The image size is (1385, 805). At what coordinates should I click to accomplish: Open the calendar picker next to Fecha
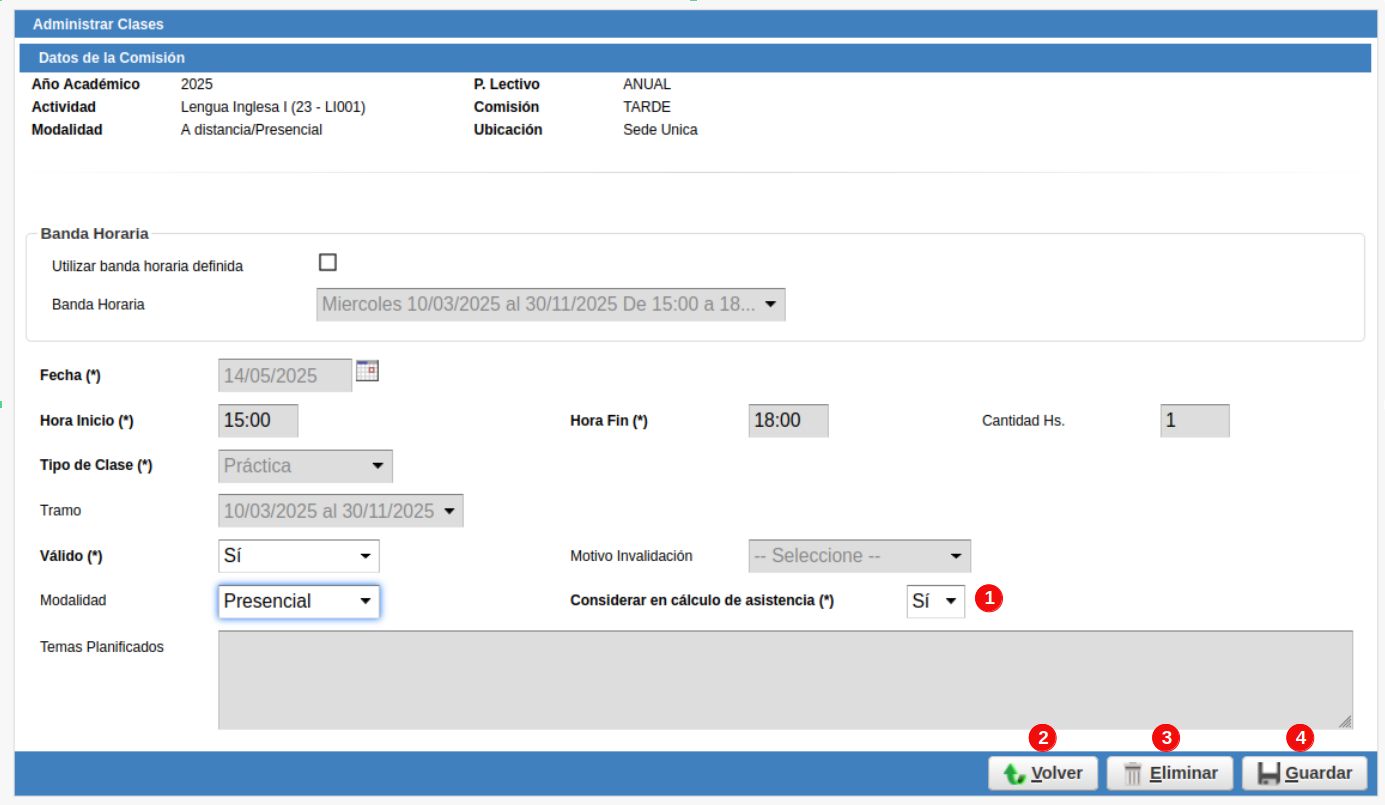point(367,371)
